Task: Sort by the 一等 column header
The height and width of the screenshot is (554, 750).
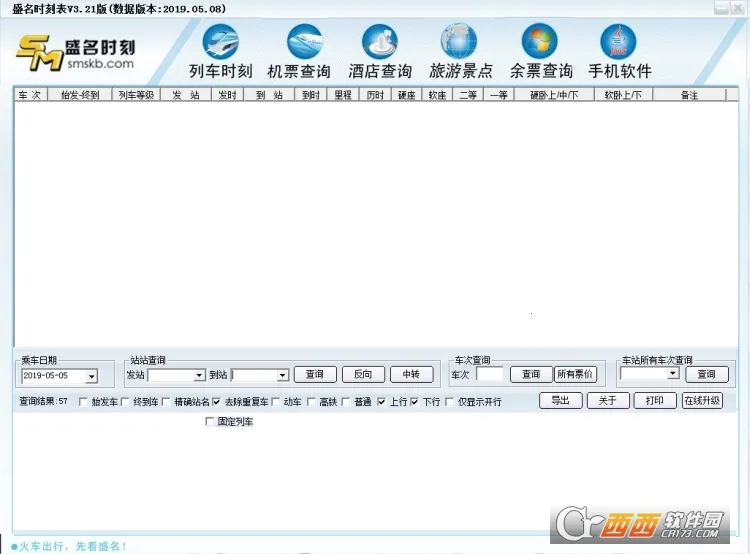Action: coord(499,95)
